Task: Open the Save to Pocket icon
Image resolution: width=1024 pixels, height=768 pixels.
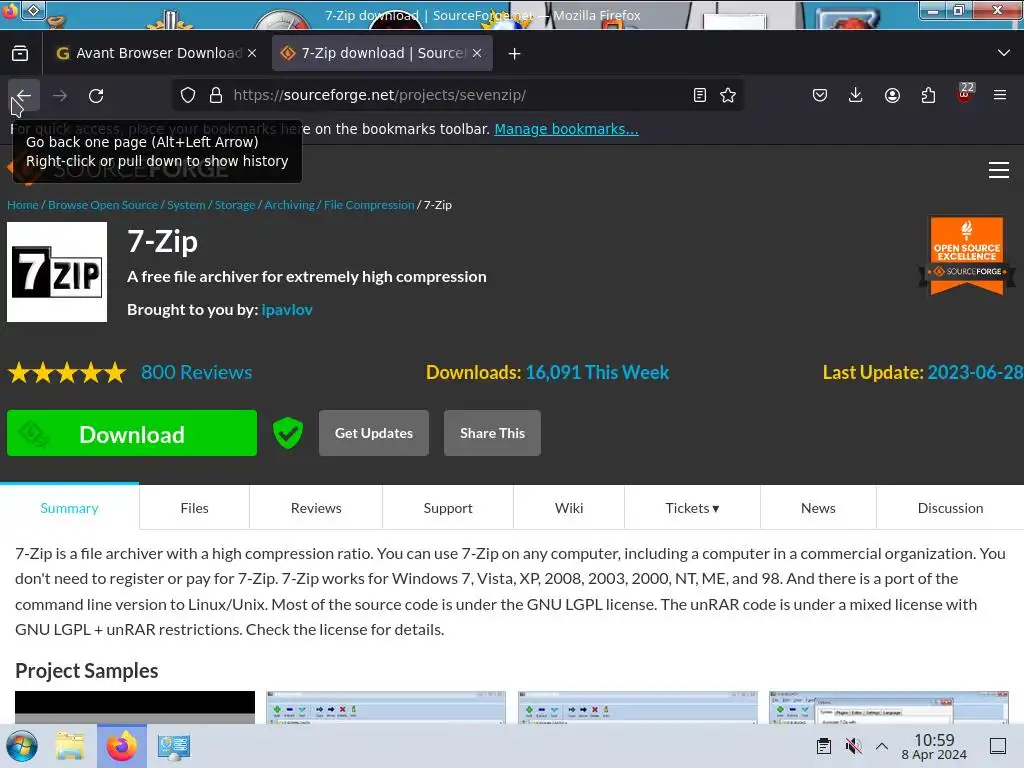Action: tap(820, 95)
